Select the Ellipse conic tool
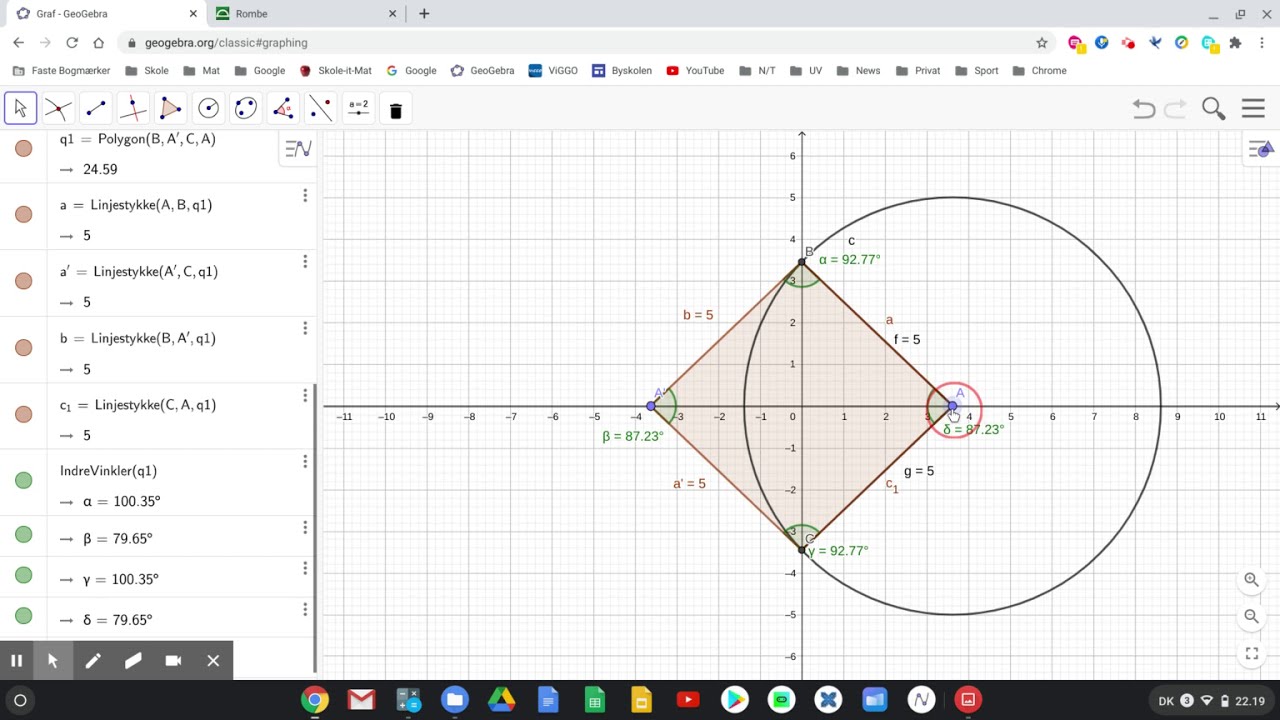The width and height of the screenshot is (1280, 720). coord(245,109)
